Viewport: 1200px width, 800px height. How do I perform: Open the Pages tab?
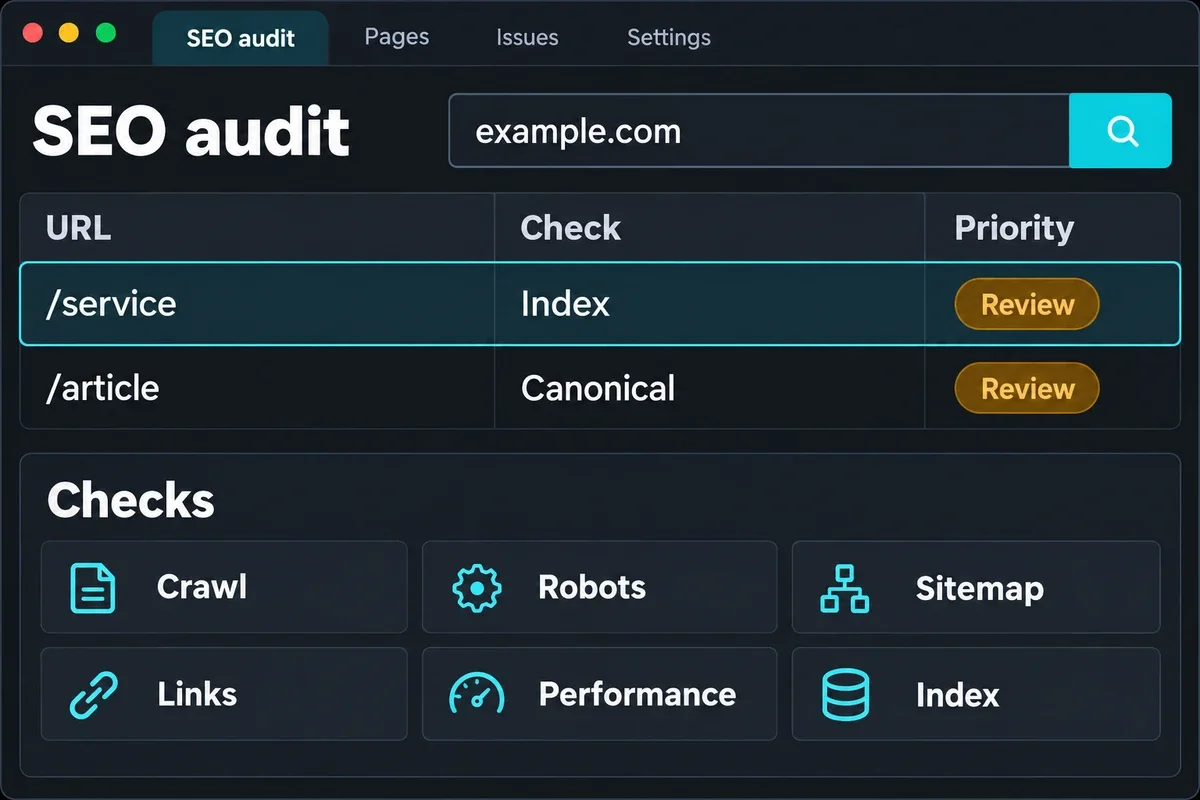[397, 37]
